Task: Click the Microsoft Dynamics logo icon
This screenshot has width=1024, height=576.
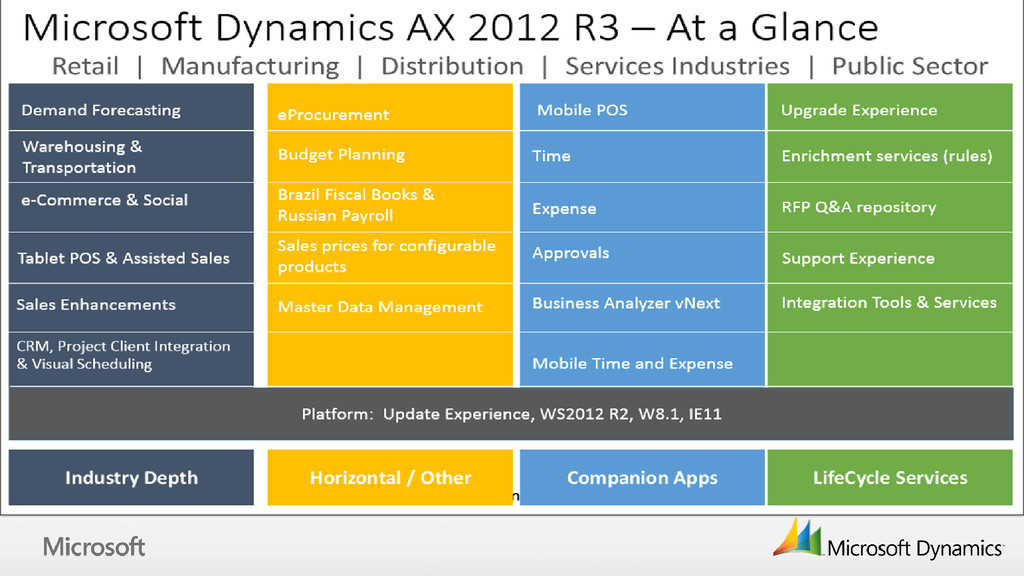Action: pos(797,537)
